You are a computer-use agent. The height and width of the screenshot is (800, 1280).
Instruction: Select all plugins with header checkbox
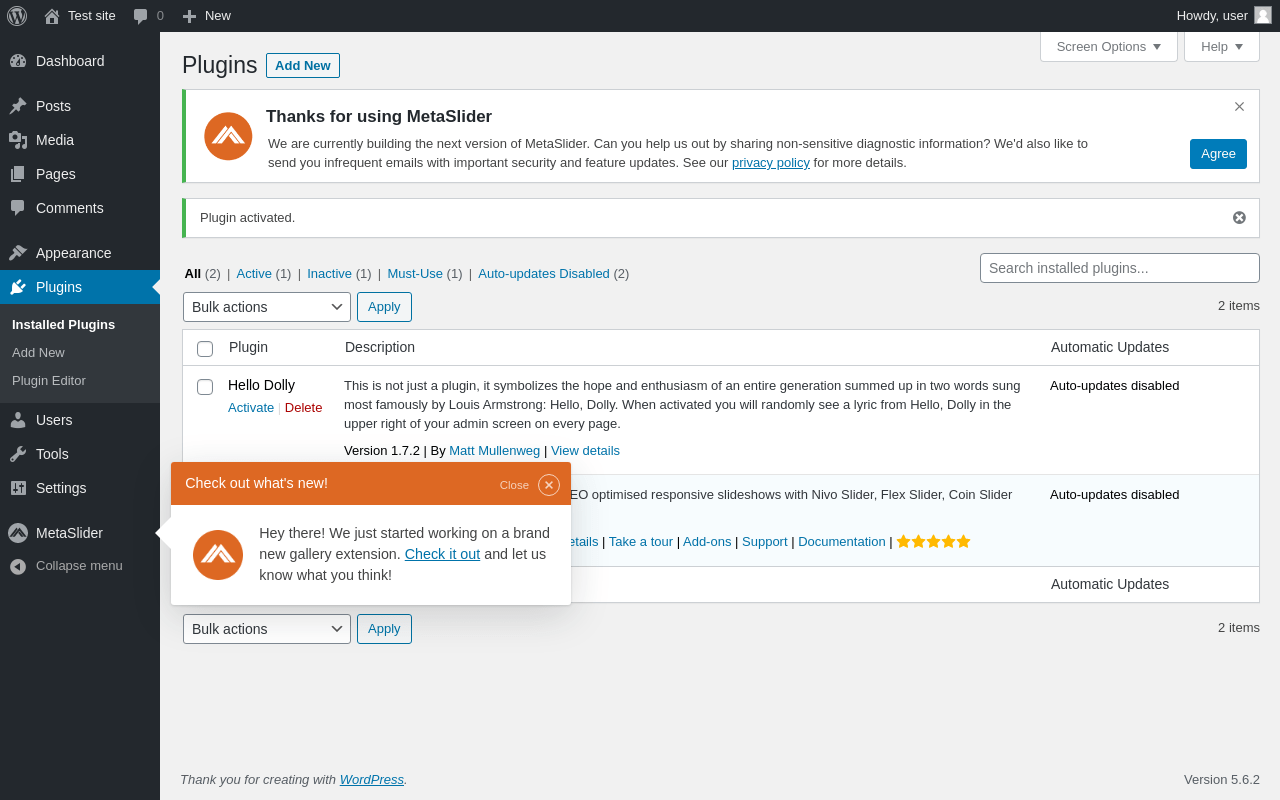point(205,349)
